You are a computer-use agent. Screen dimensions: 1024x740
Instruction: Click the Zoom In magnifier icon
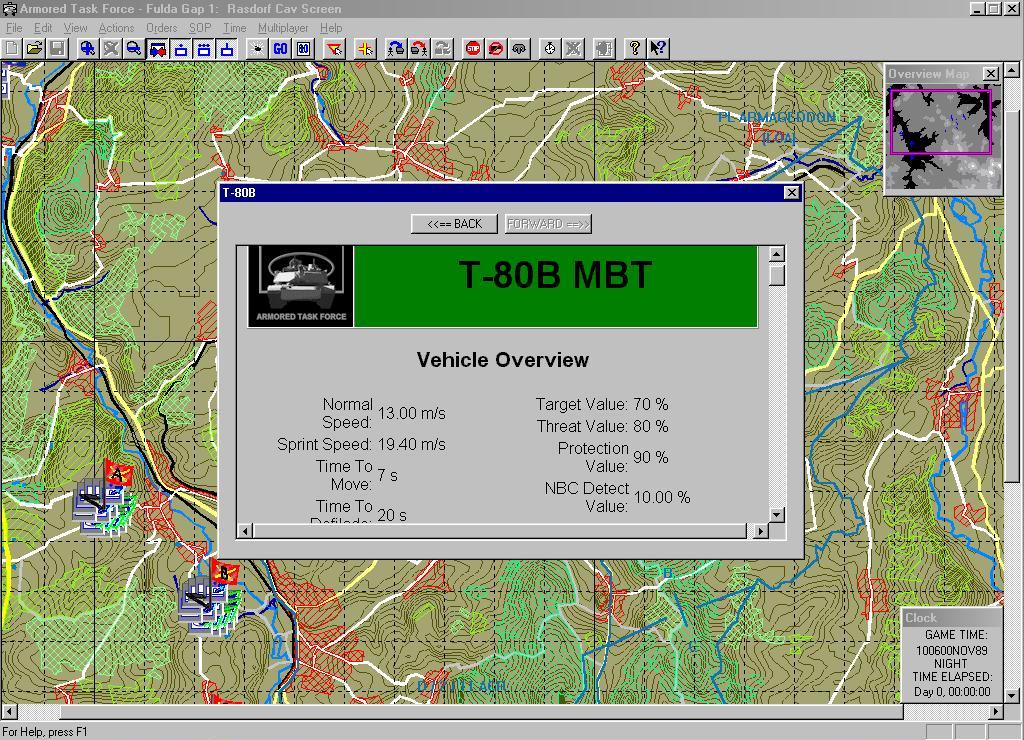click(88, 48)
